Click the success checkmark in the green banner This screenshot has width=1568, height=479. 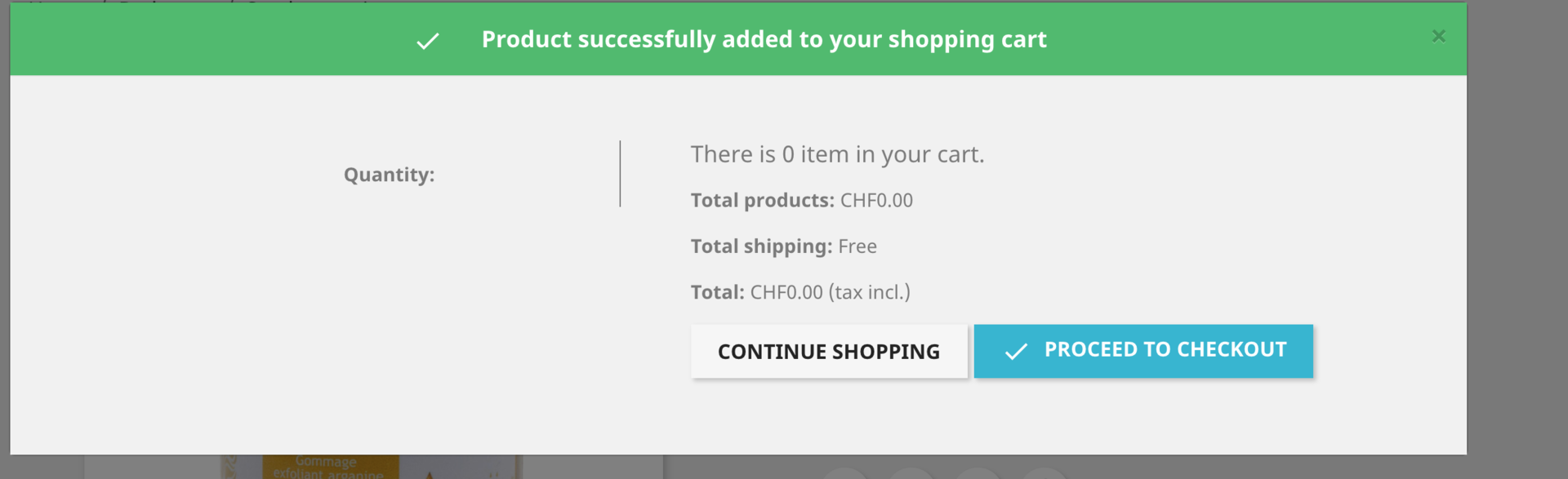click(427, 41)
